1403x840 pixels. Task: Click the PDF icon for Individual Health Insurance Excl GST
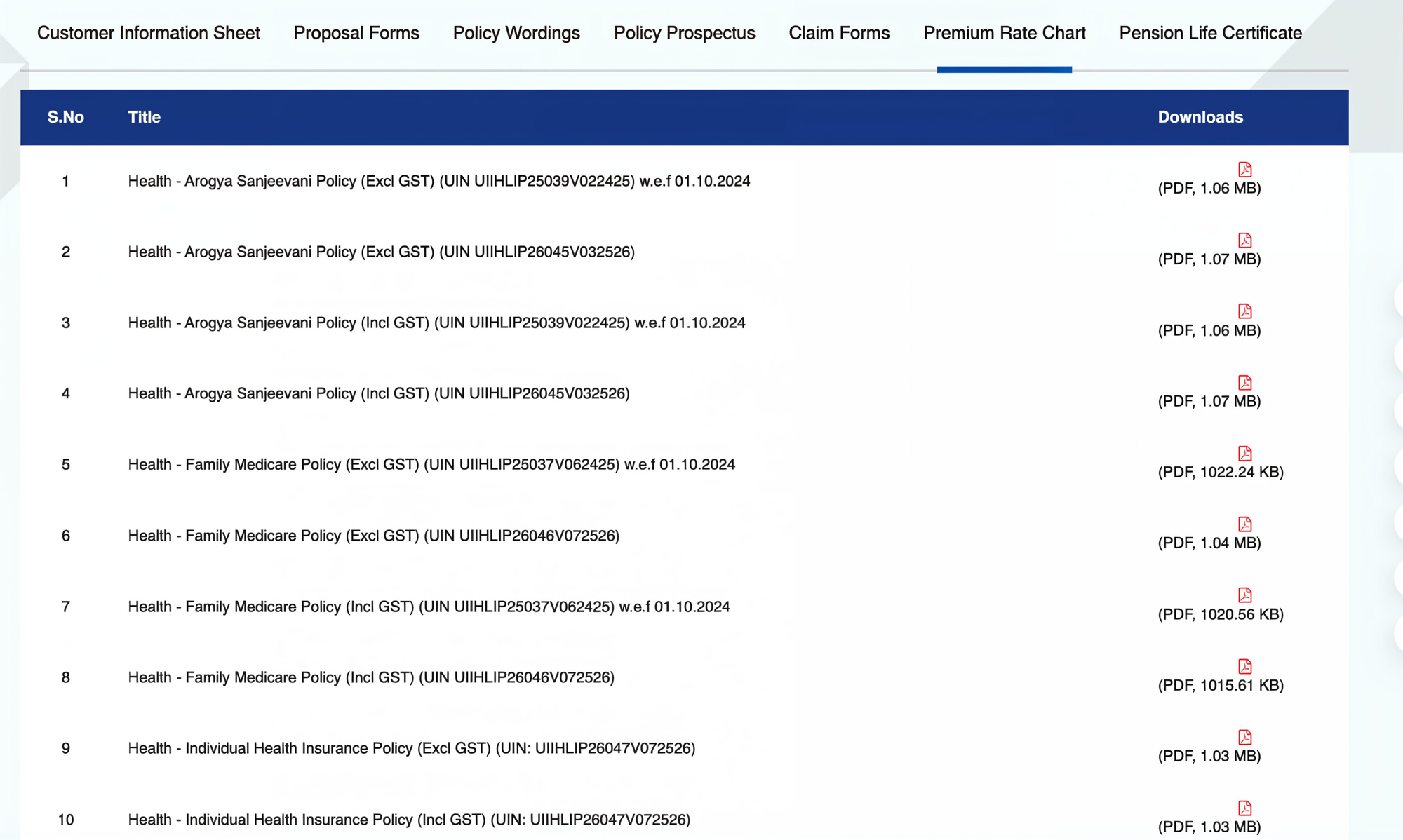coord(1245,736)
